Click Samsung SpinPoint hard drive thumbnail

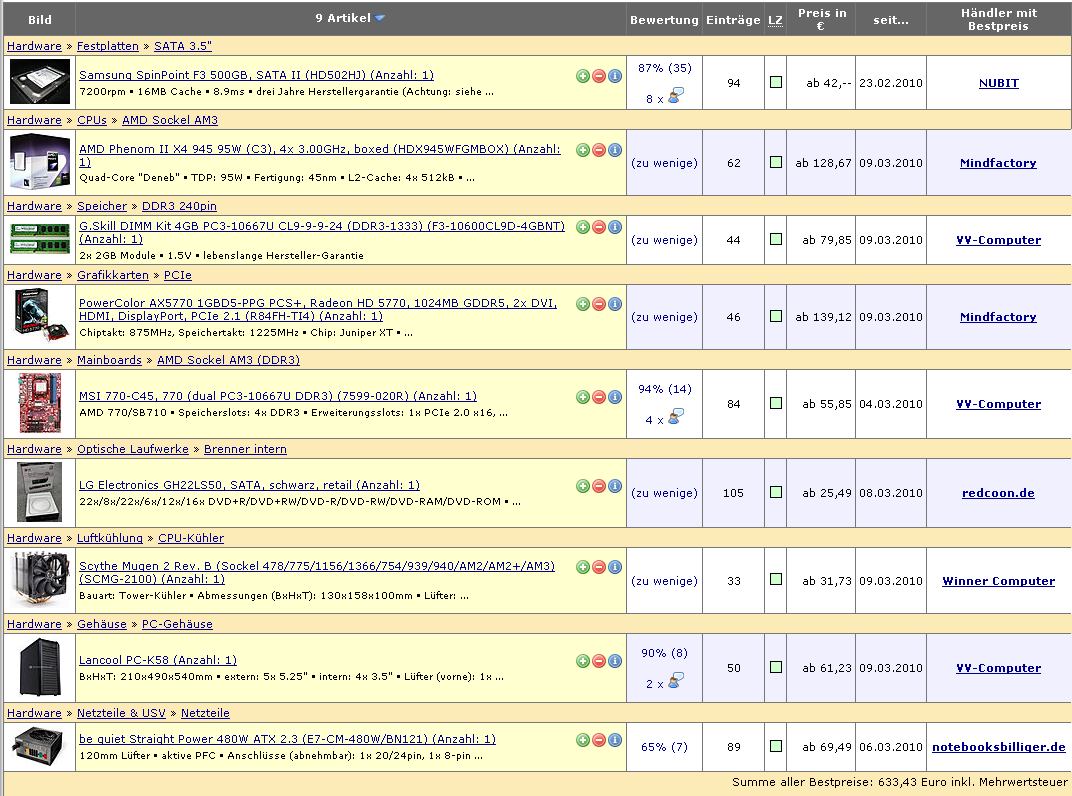[40, 82]
